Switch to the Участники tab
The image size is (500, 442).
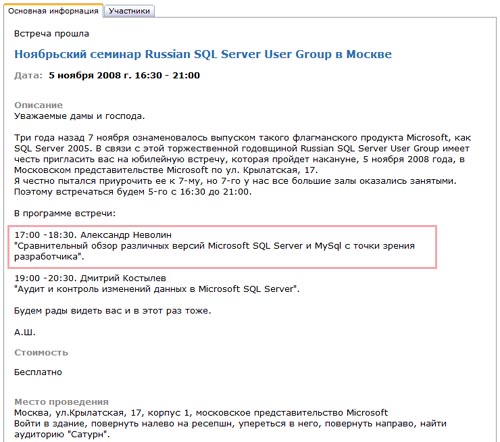[129, 11]
